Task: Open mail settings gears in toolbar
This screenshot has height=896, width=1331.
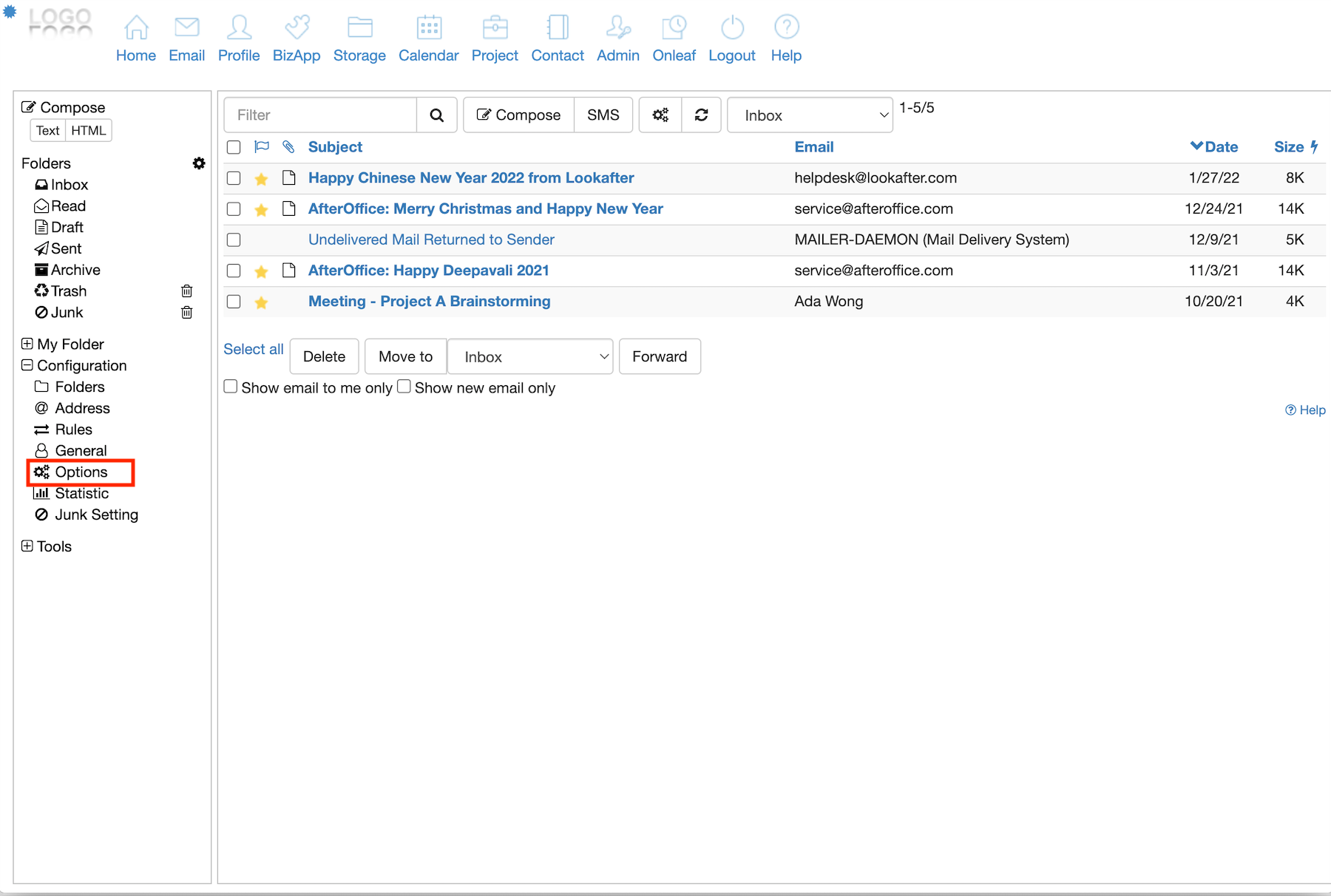Action: tap(660, 115)
